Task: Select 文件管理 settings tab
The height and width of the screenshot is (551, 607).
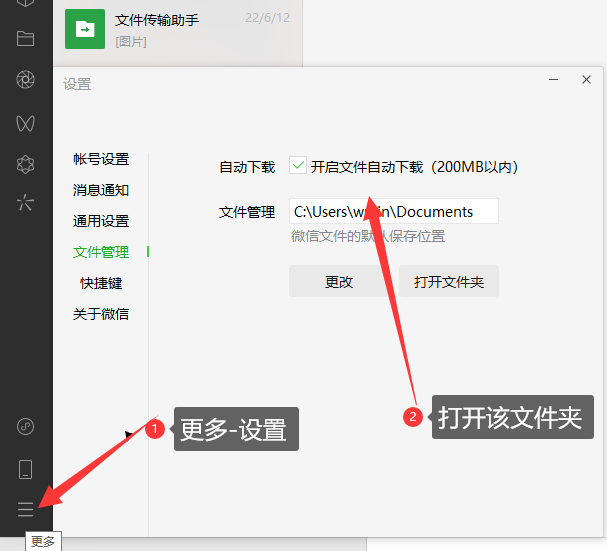Action: (x=101, y=252)
